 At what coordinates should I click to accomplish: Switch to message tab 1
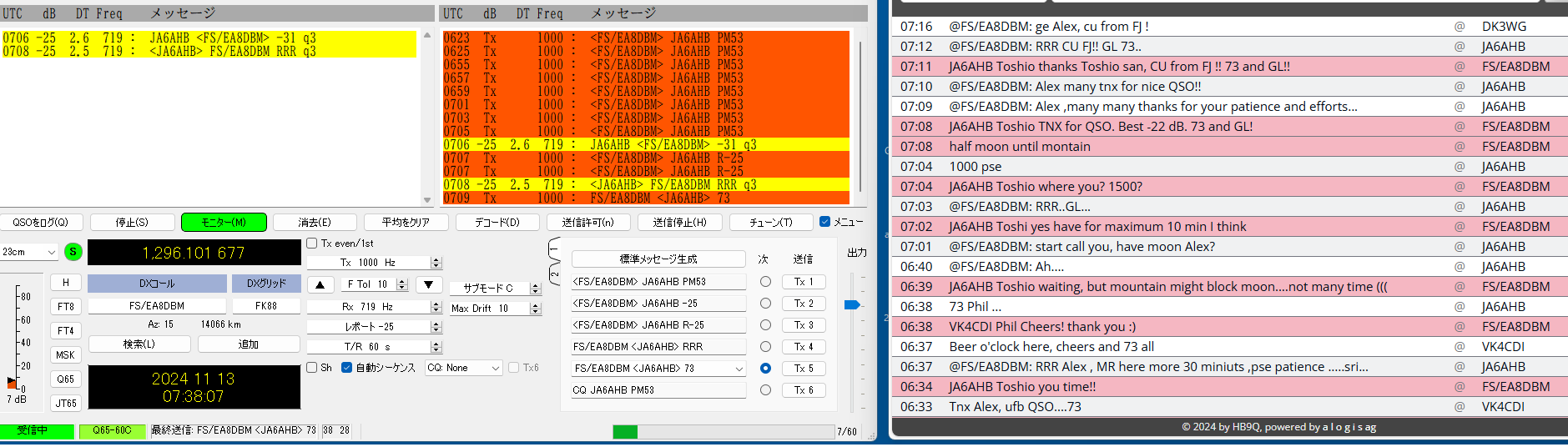tap(553, 249)
